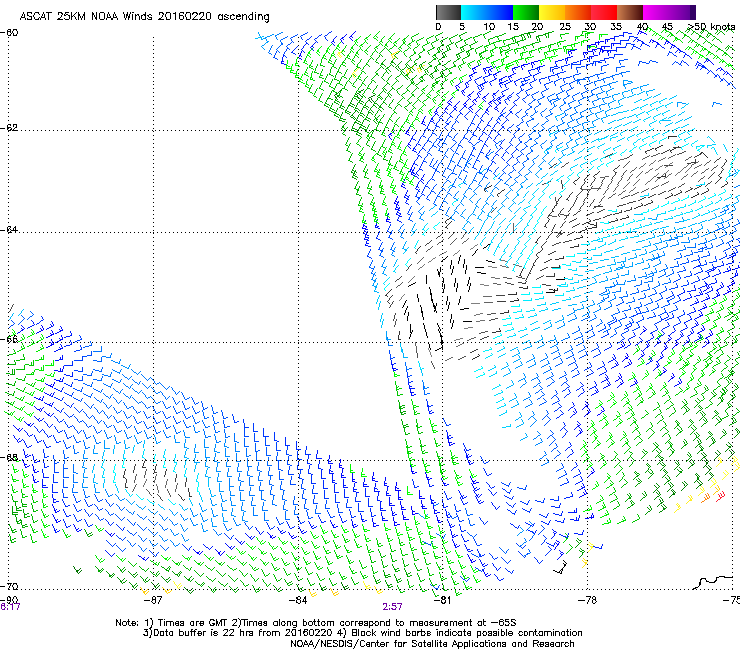740x650 pixels.
Task: Click the '>50 knots' legend label
Action: coord(711,27)
